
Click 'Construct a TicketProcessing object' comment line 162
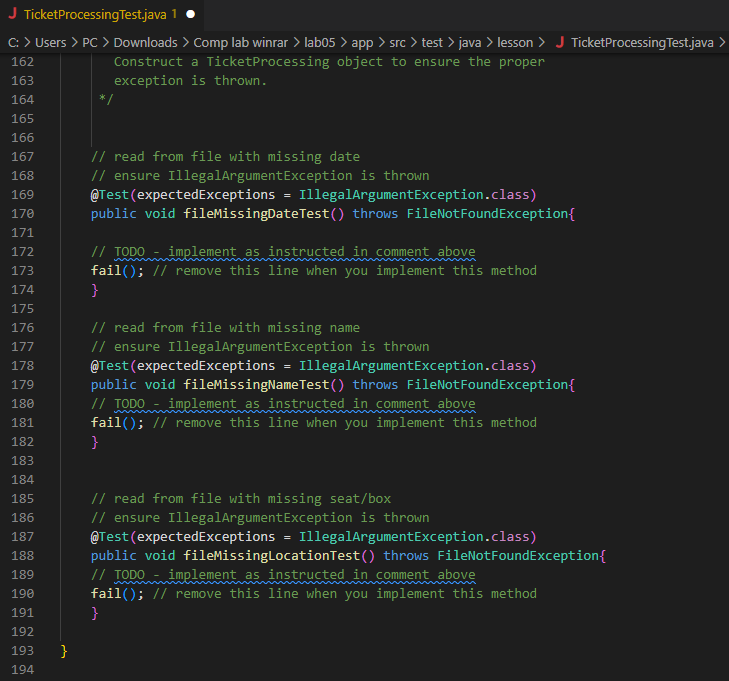coord(329,62)
